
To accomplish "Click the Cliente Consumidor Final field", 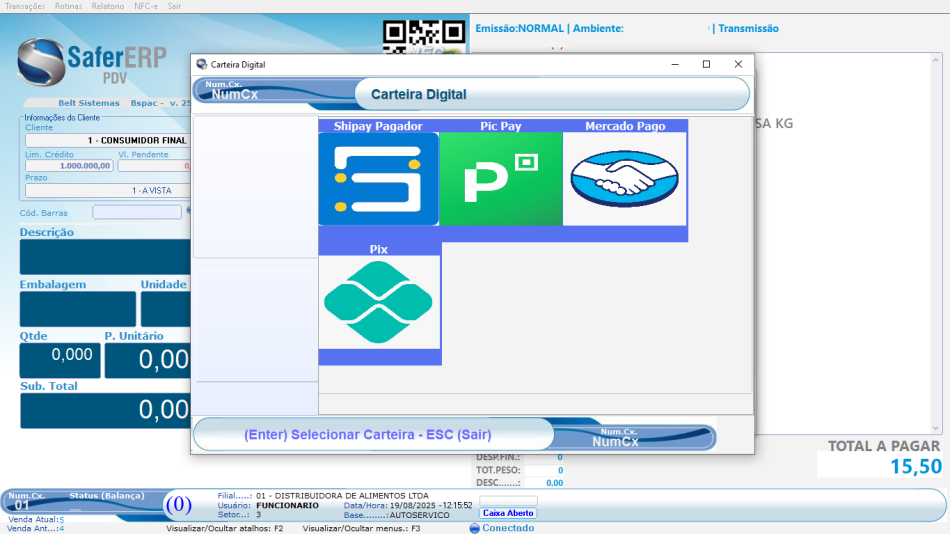I will (107, 140).
